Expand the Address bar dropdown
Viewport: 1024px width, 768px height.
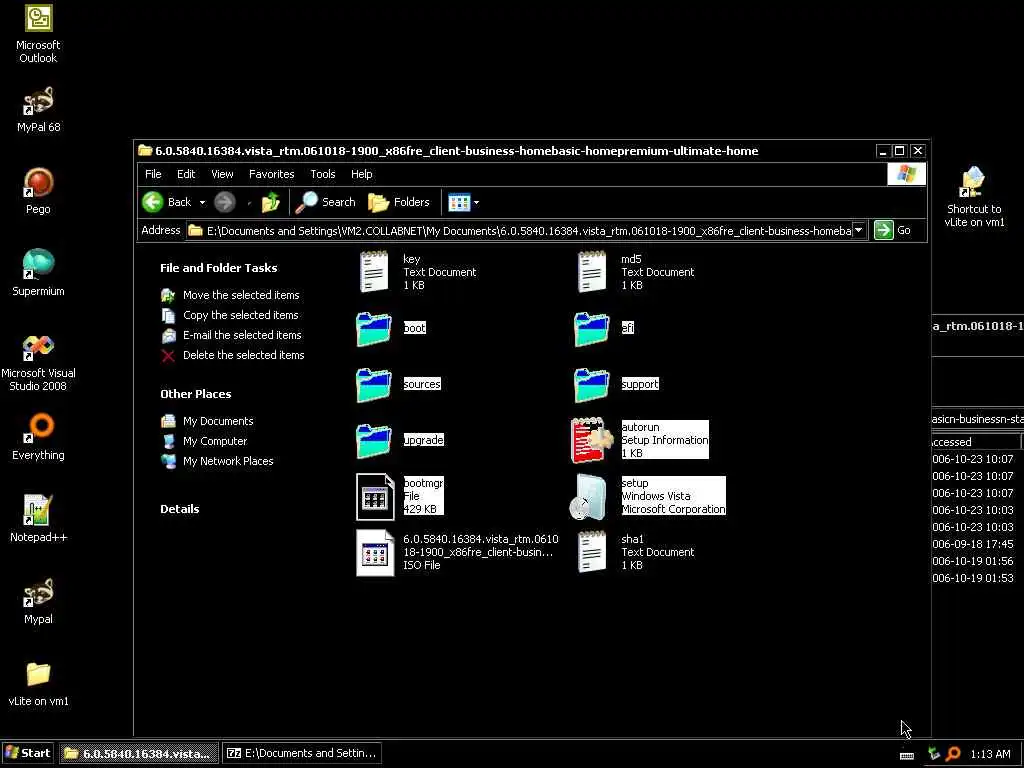point(859,231)
